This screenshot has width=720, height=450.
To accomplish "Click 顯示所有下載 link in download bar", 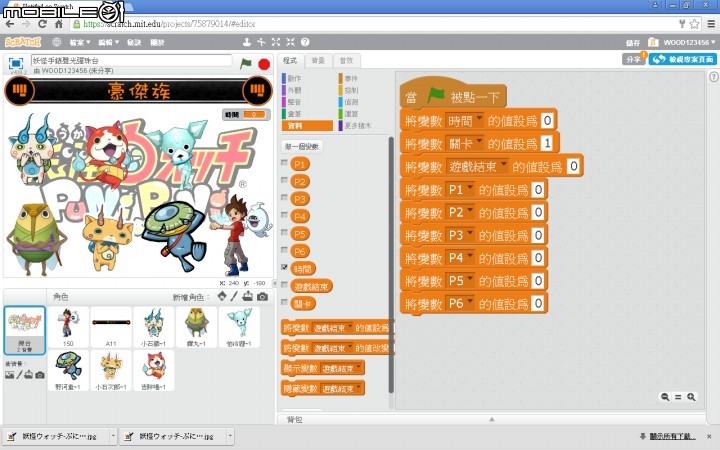I will pyautogui.click(x=672, y=436).
